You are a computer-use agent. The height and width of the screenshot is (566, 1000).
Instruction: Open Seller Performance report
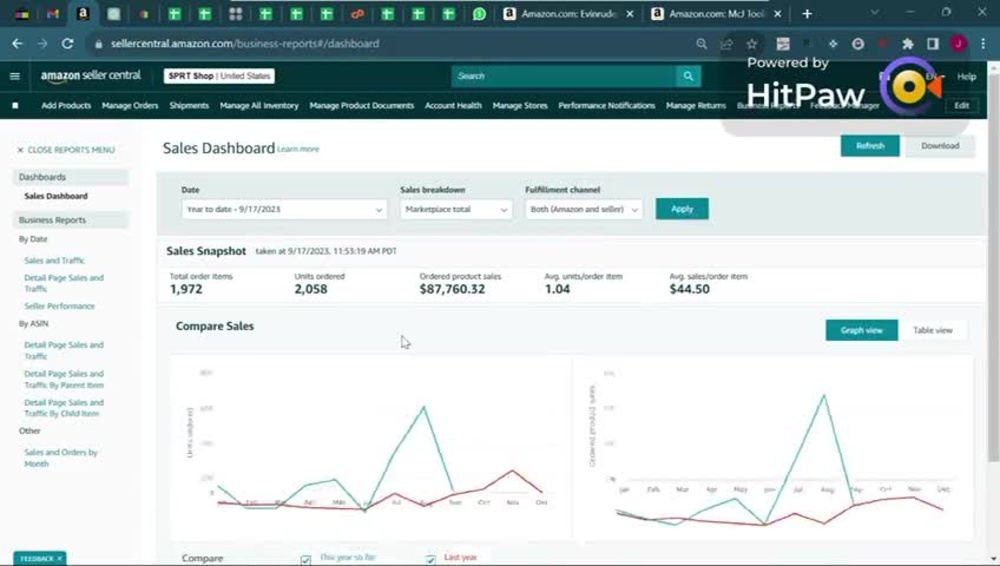point(59,306)
